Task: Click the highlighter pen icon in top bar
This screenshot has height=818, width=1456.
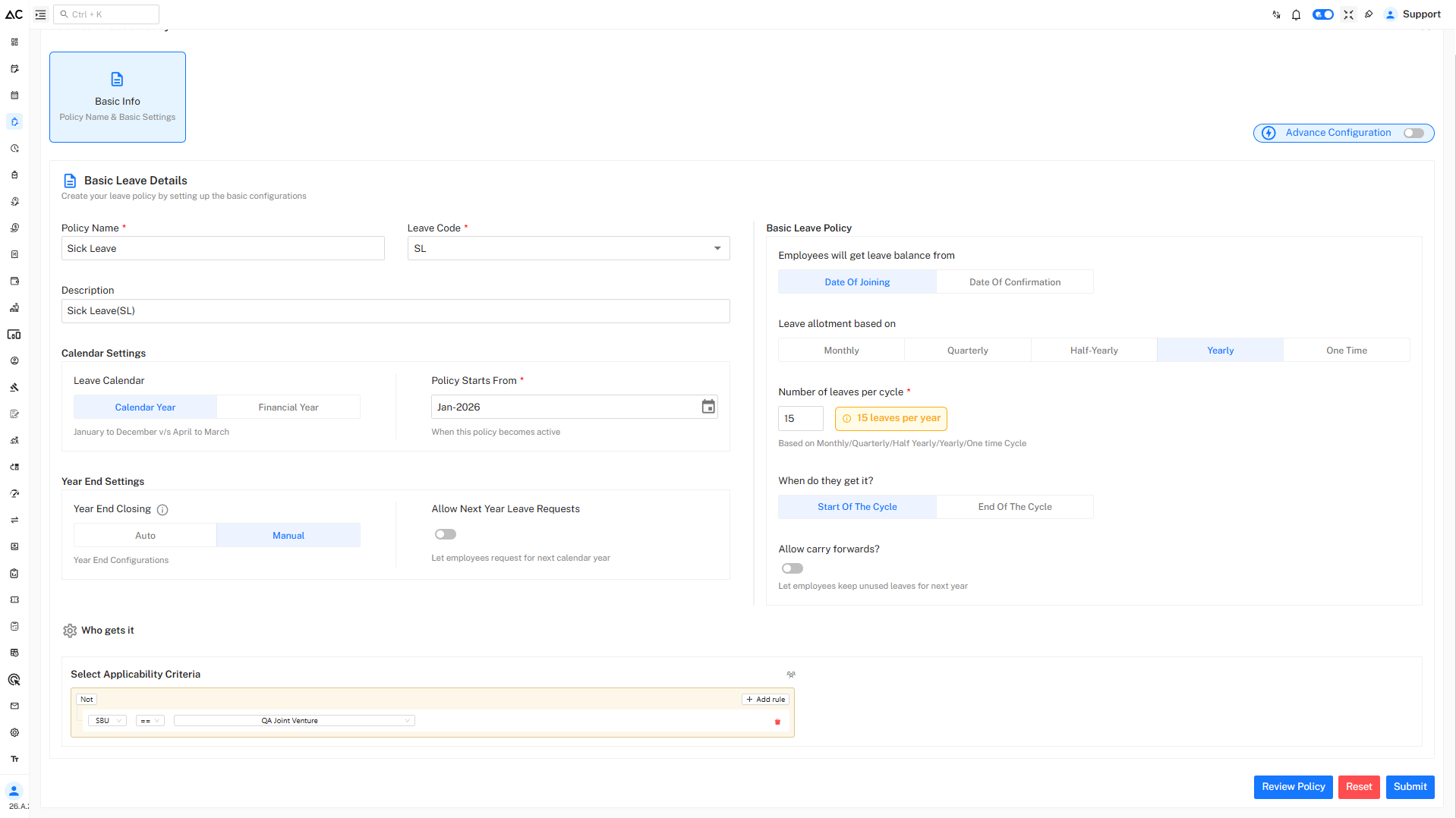Action: (1369, 14)
